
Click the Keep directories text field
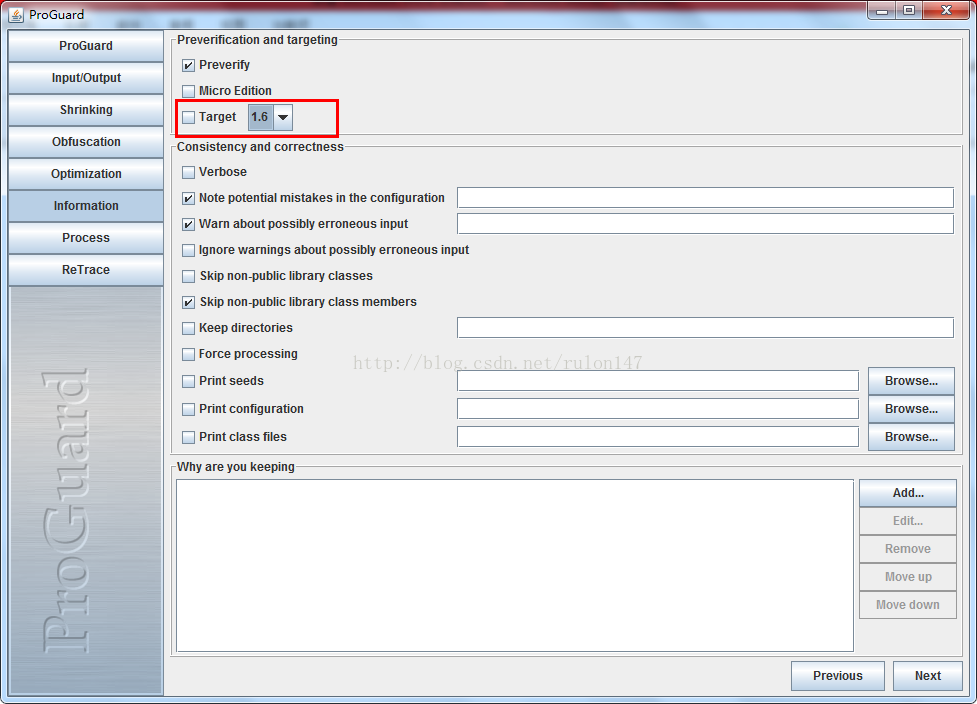(x=705, y=328)
